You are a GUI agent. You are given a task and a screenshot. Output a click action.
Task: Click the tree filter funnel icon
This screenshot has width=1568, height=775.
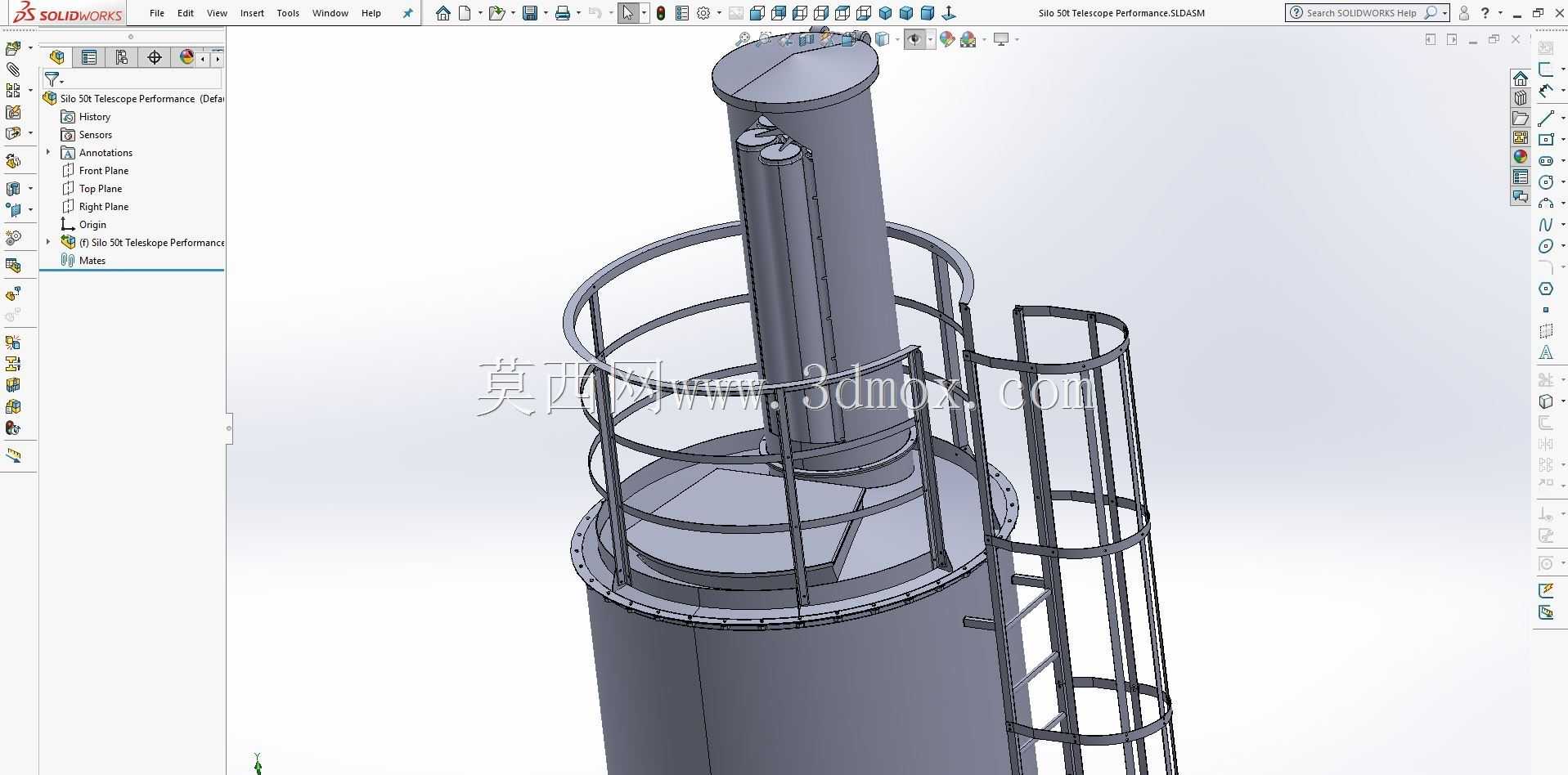point(52,79)
